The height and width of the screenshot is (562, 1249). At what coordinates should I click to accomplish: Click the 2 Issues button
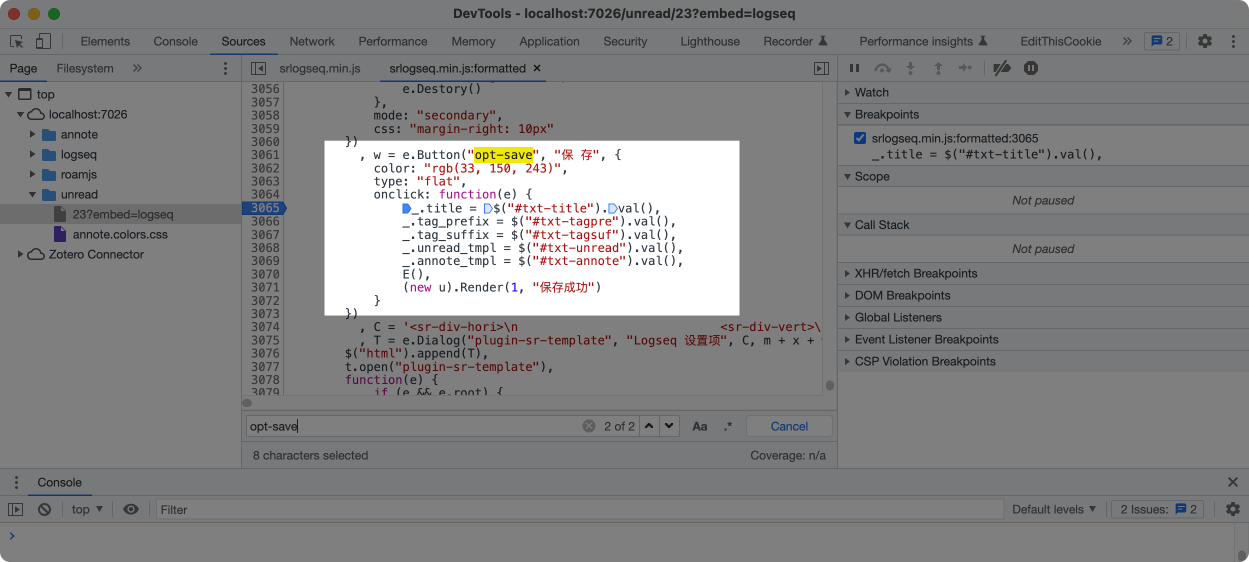point(1159,509)
